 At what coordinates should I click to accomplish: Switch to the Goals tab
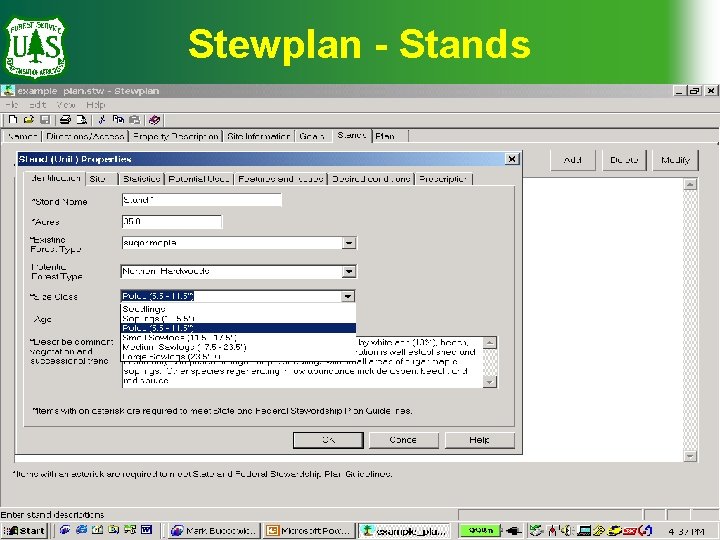[x=312, y=136]
